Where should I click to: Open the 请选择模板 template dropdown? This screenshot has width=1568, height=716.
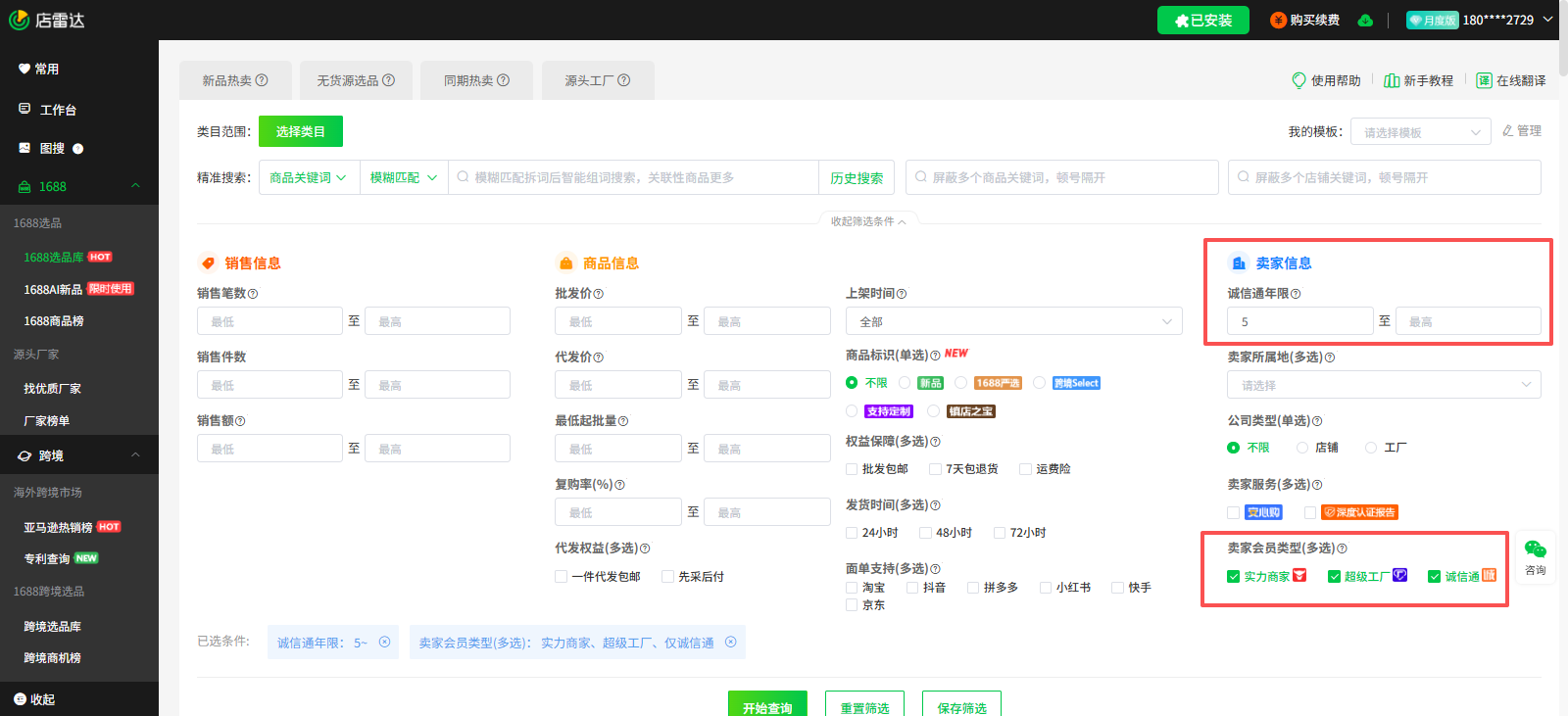coord(1421,132)
